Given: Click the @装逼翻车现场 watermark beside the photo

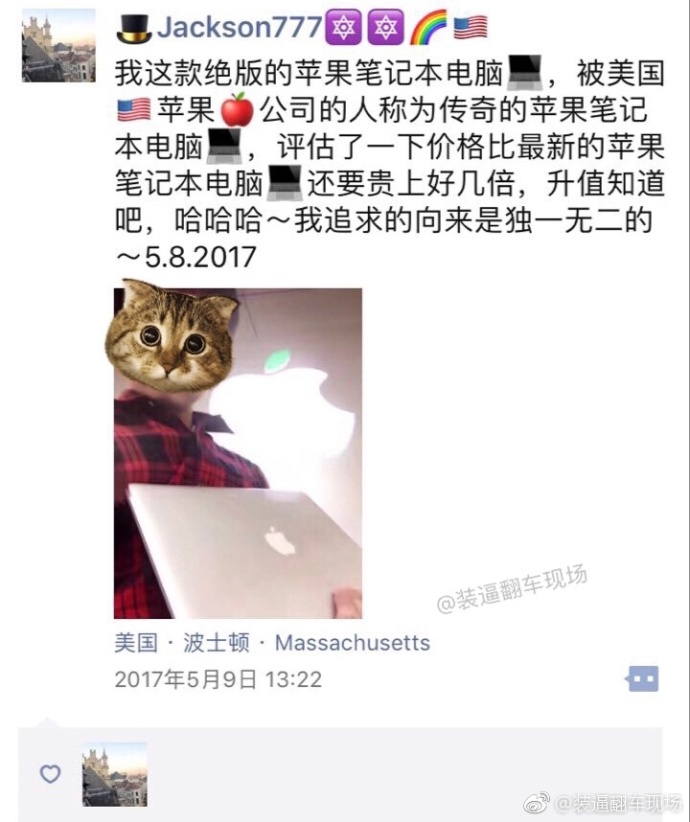Looking at the screenshot, I should [x=511, y=589].
